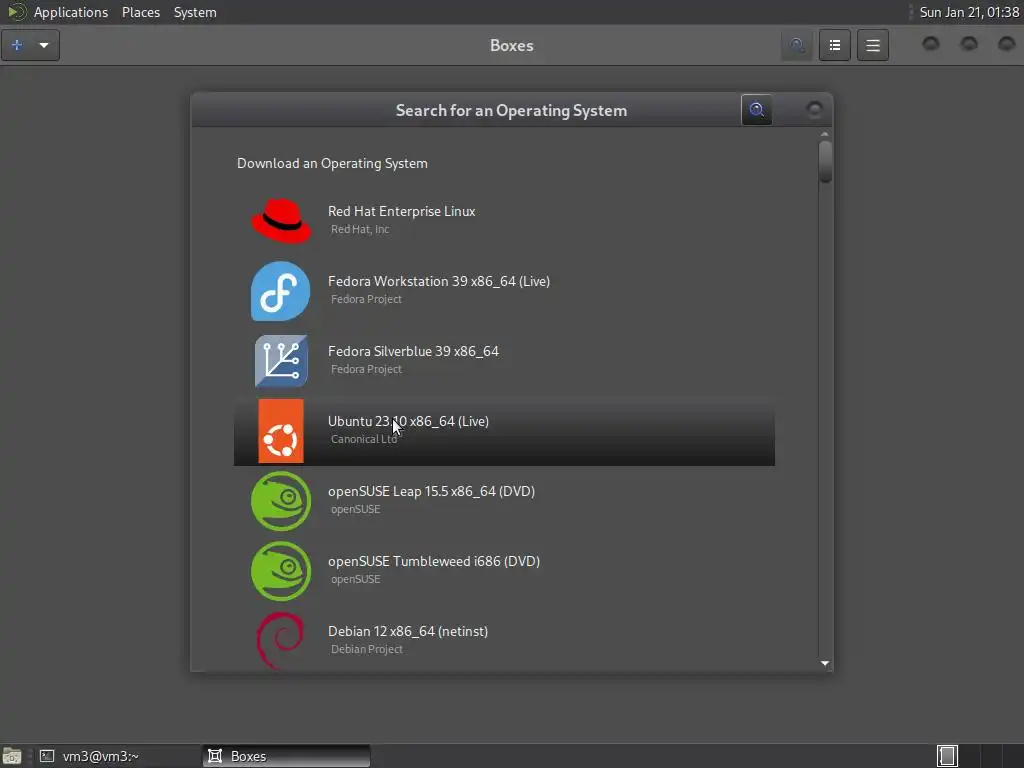Click the Red Hat logo icon
The height and width of the screenshot is (768, 1024).
[x=281, y=221]
